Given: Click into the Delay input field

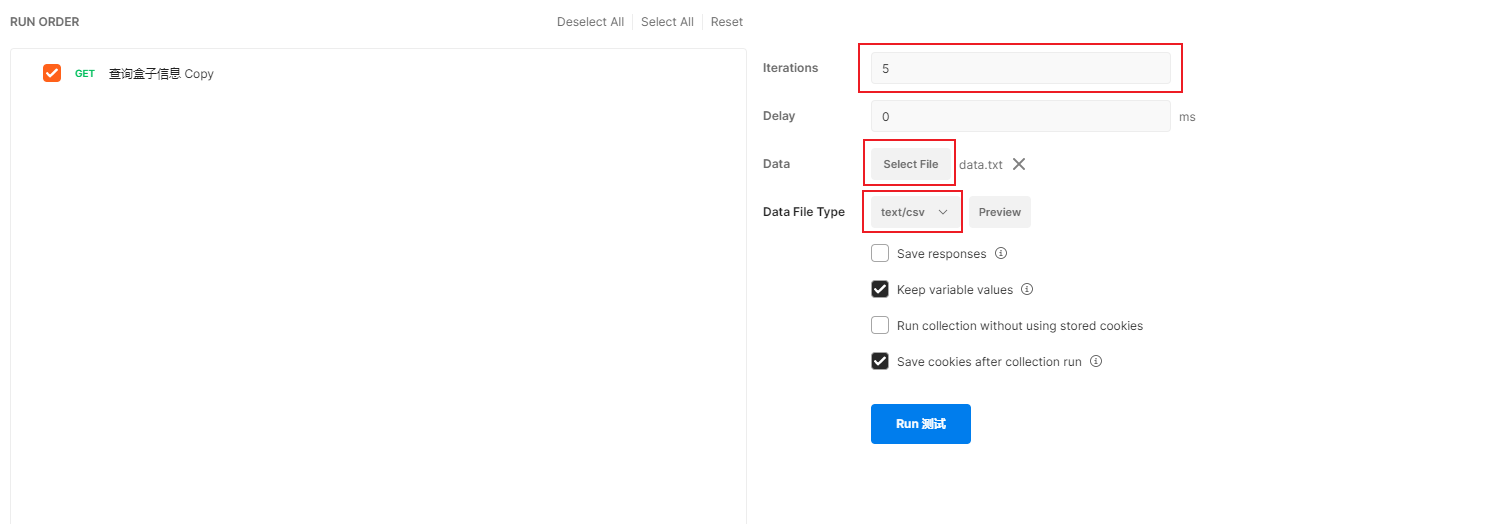Looking at the screenshot, I should click(1020, 116).
